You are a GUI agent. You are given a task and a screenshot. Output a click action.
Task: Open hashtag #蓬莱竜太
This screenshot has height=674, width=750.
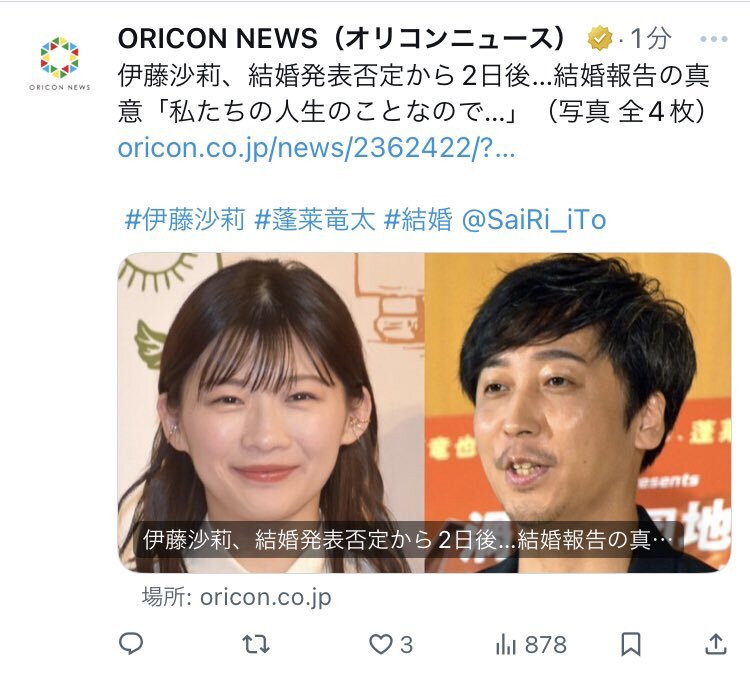point(314,220)
